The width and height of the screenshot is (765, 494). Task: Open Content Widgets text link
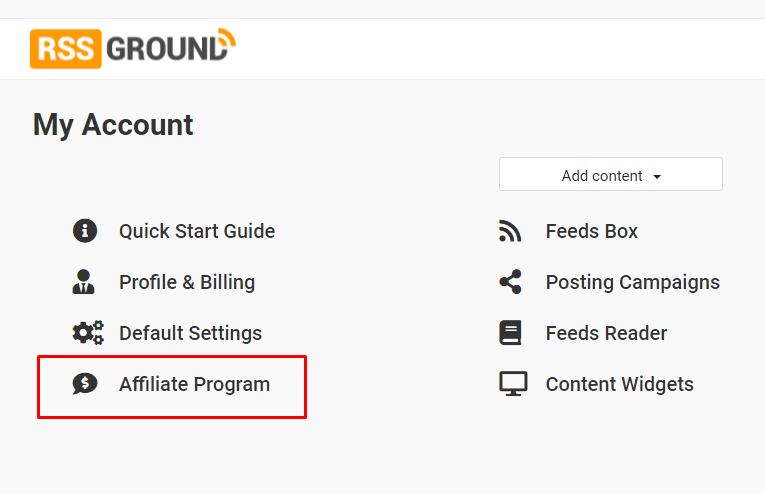click(620, 385)
